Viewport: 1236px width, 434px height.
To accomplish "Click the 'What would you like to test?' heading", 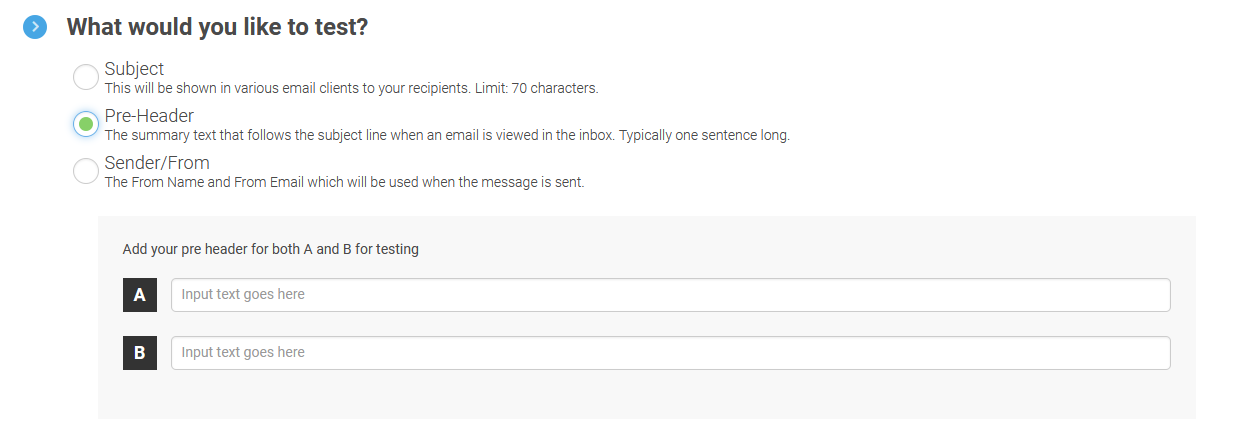I will pyautogui.click(x=217, y=27).
